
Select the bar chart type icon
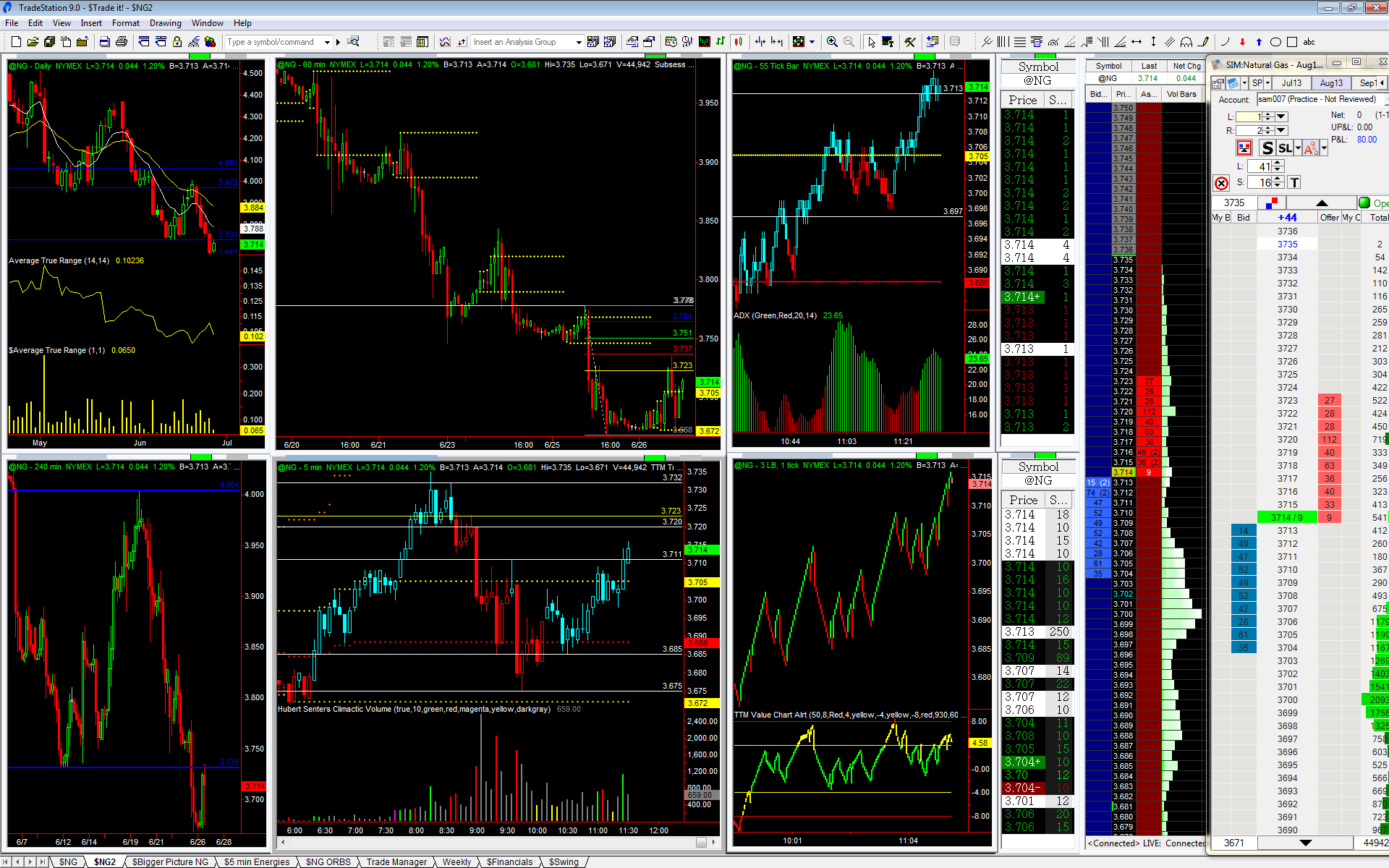(720, 42)
